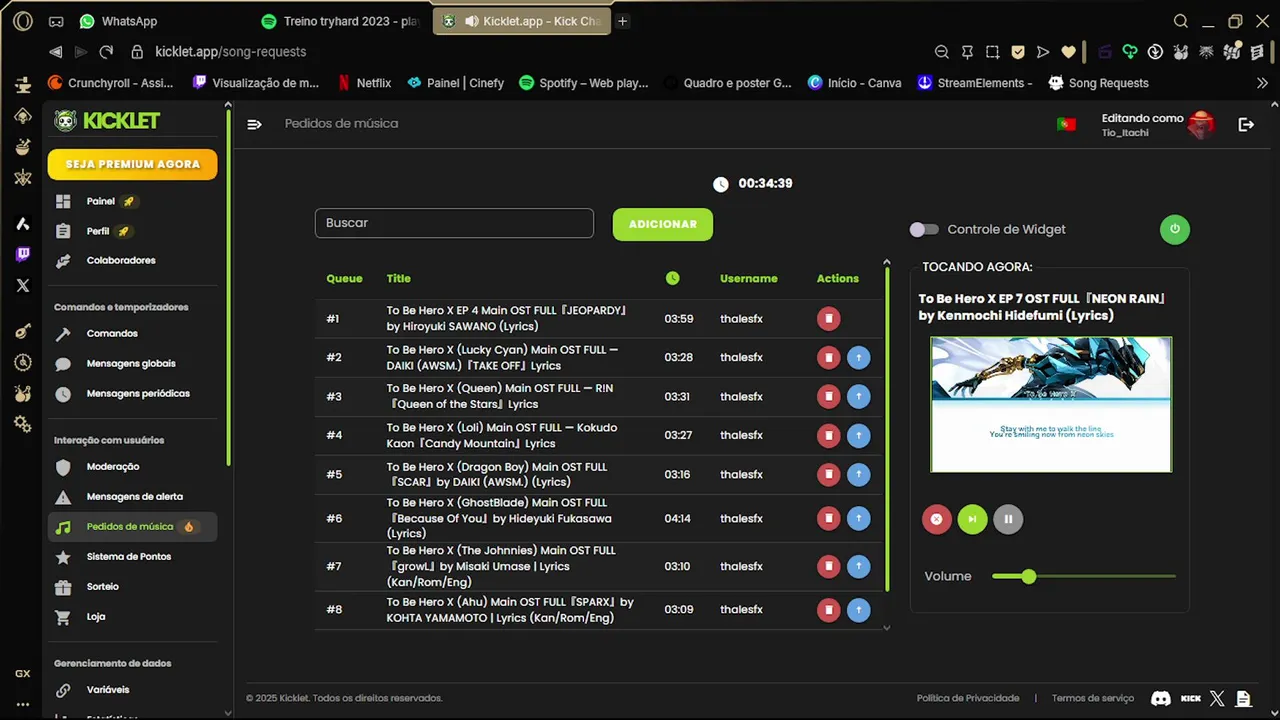
Task: Open Kick icon in footer
Action: pos(1190,698)
